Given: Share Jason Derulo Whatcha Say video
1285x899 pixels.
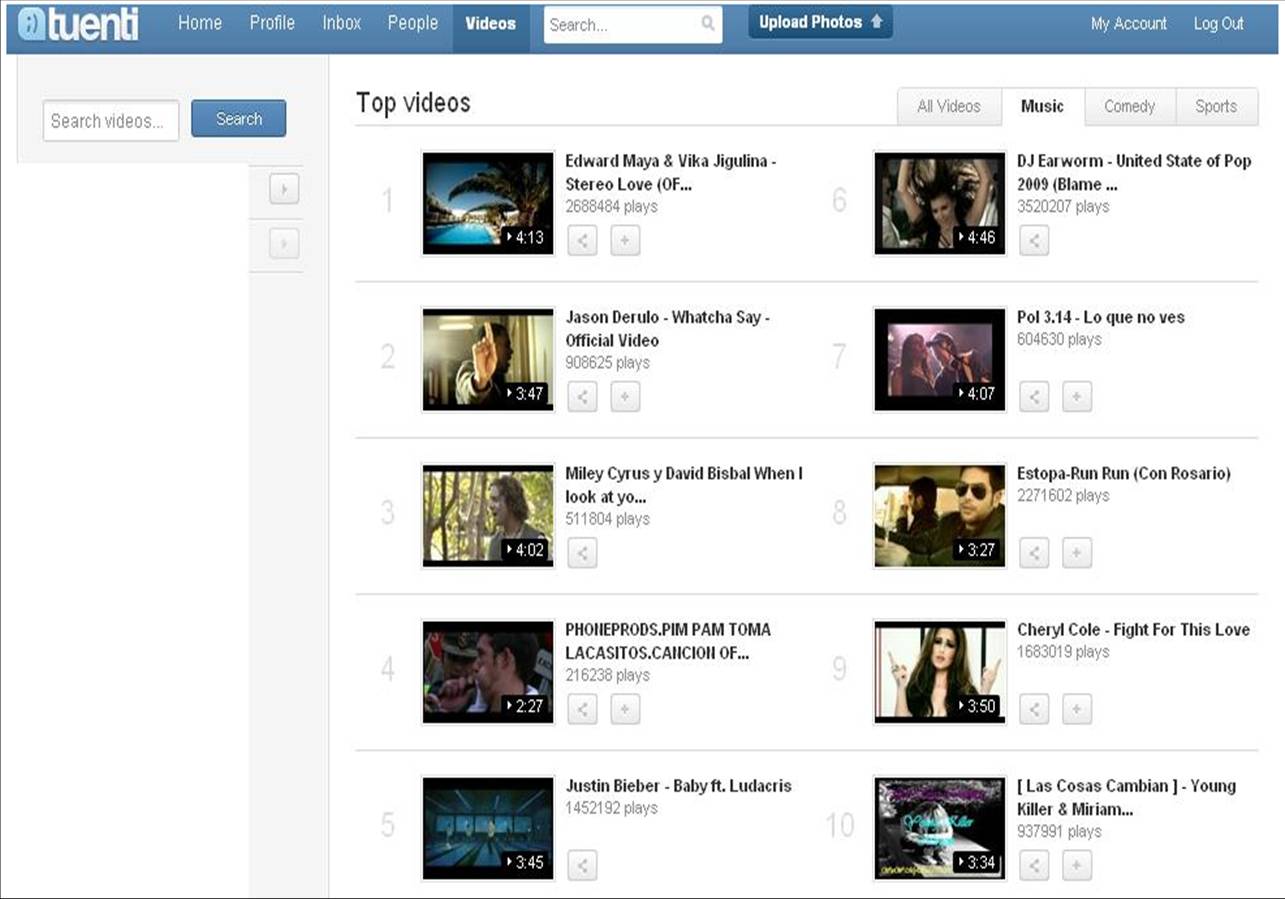Looking at the screenshot, I should point(582,396).
